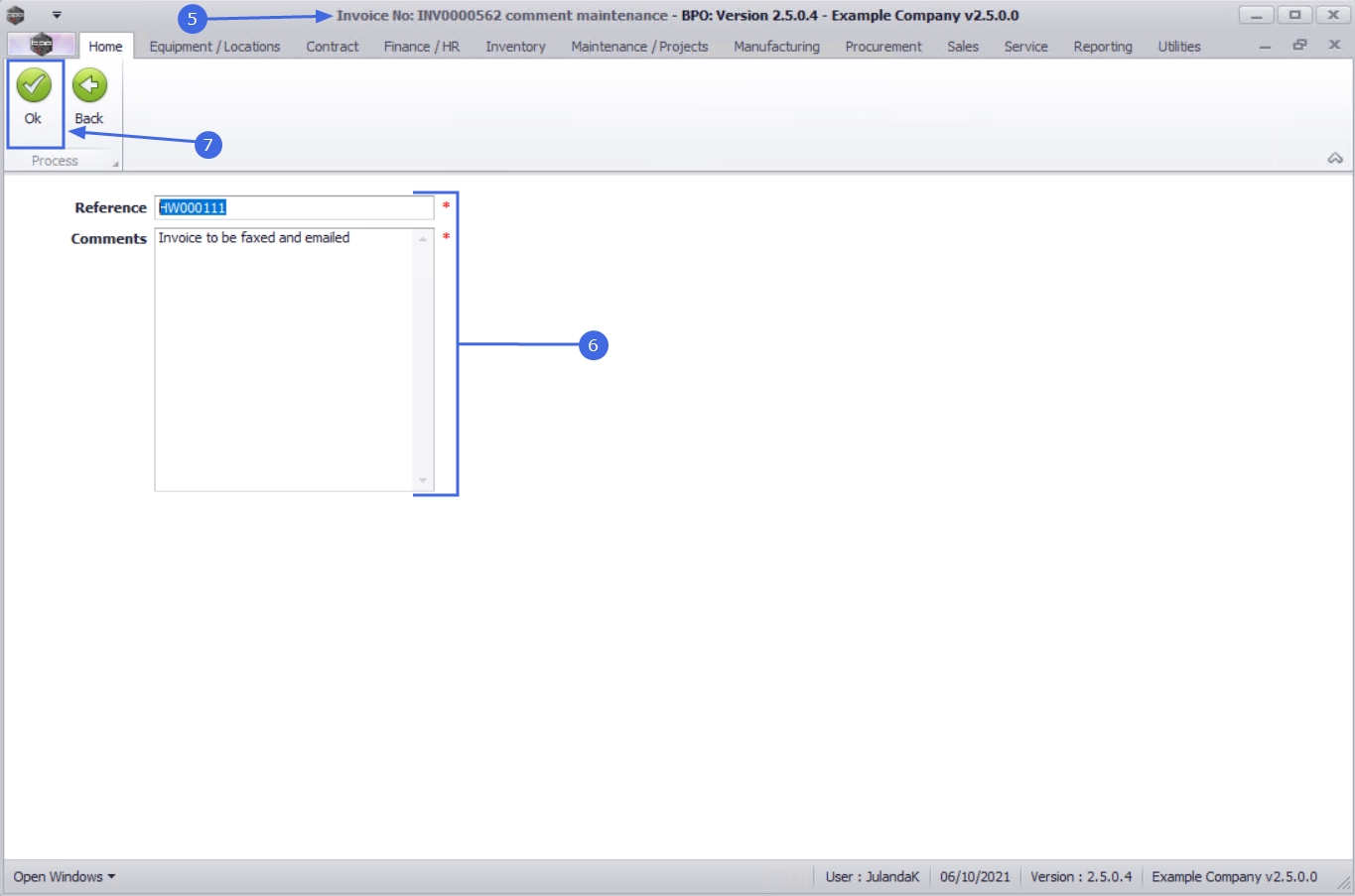
Task: Click the Process group label
Action: pyautogui.click(x=55, y=161)
